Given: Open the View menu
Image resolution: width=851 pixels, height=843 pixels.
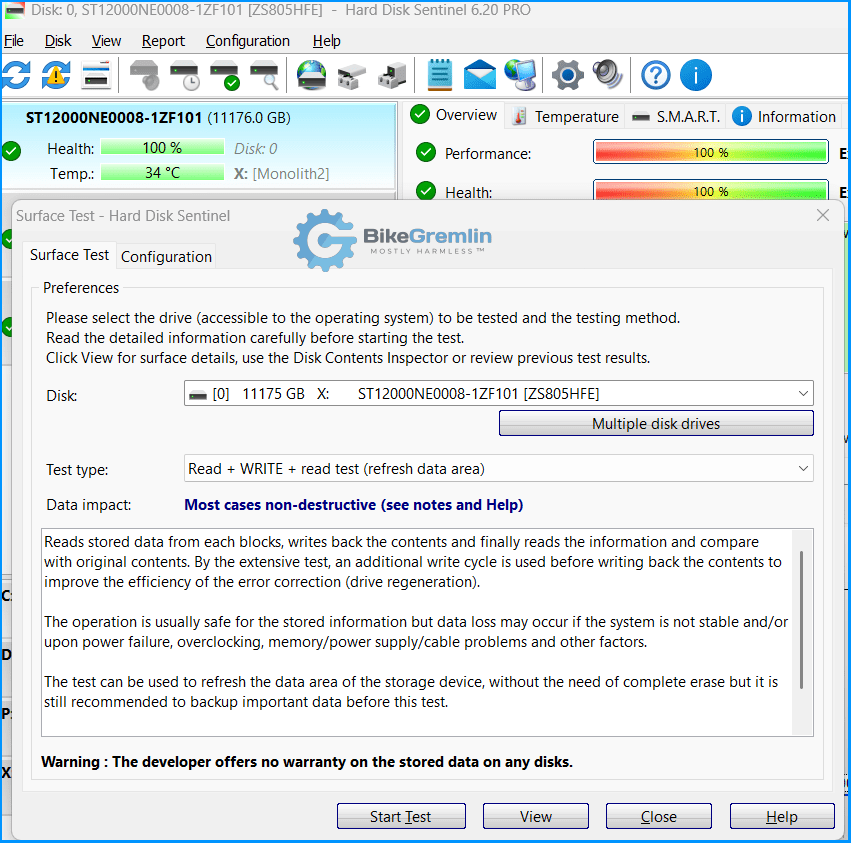Looking at the screenshot, I should tap(106, 41).
